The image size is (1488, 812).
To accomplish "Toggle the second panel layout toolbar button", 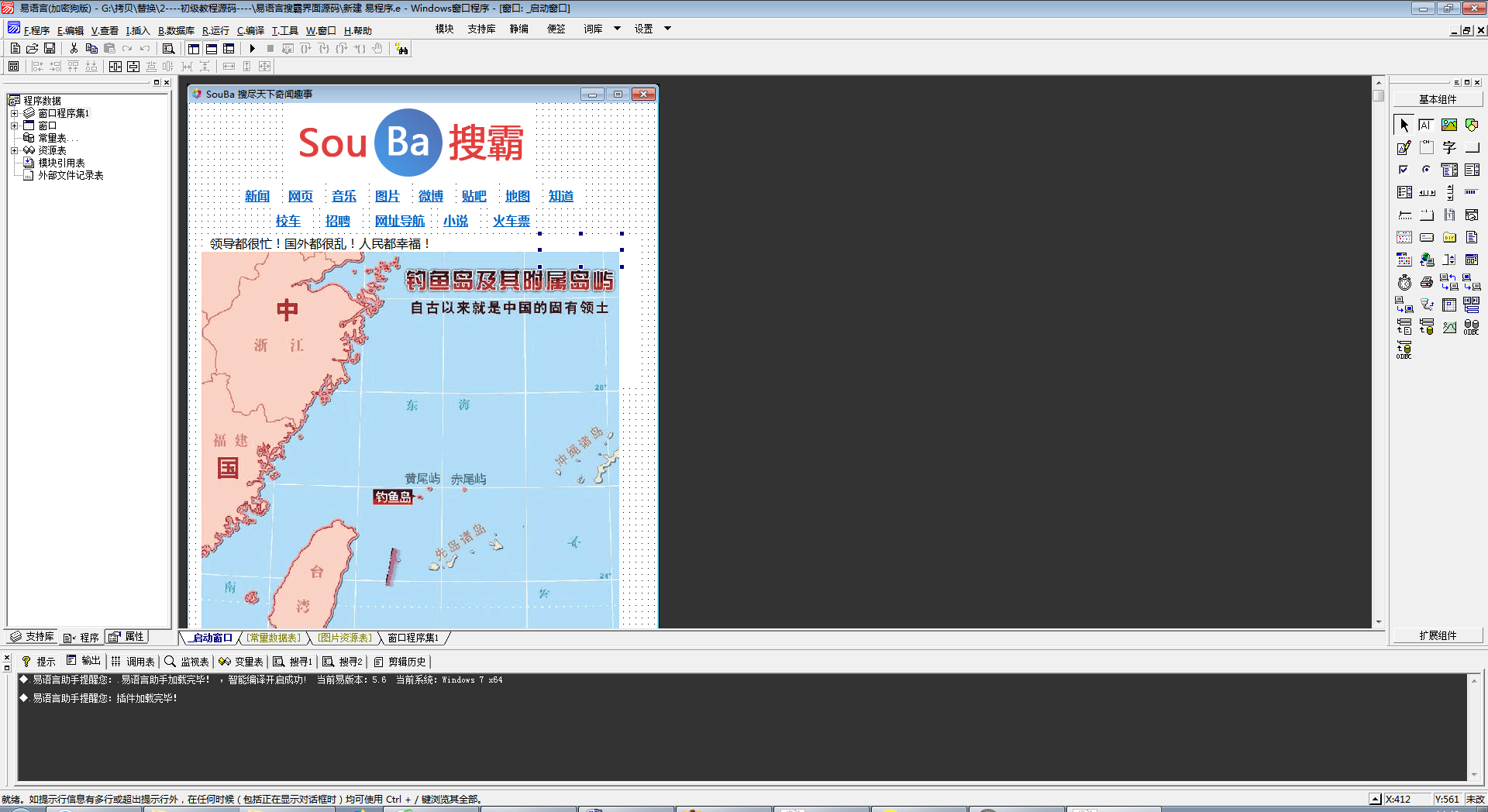I will 212,48.
